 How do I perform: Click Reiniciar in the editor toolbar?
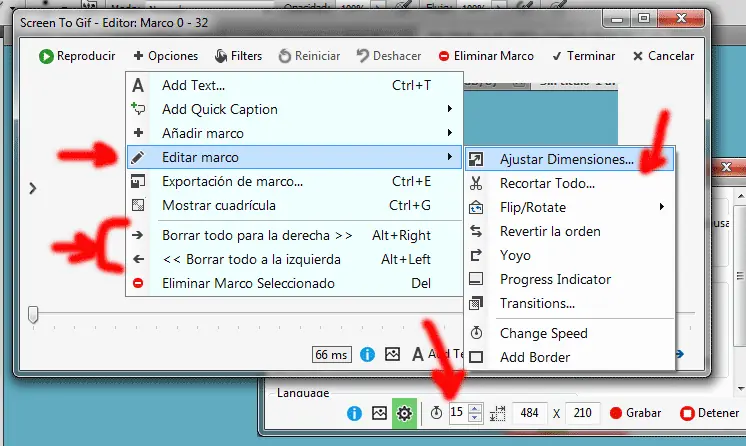[309, 56]
